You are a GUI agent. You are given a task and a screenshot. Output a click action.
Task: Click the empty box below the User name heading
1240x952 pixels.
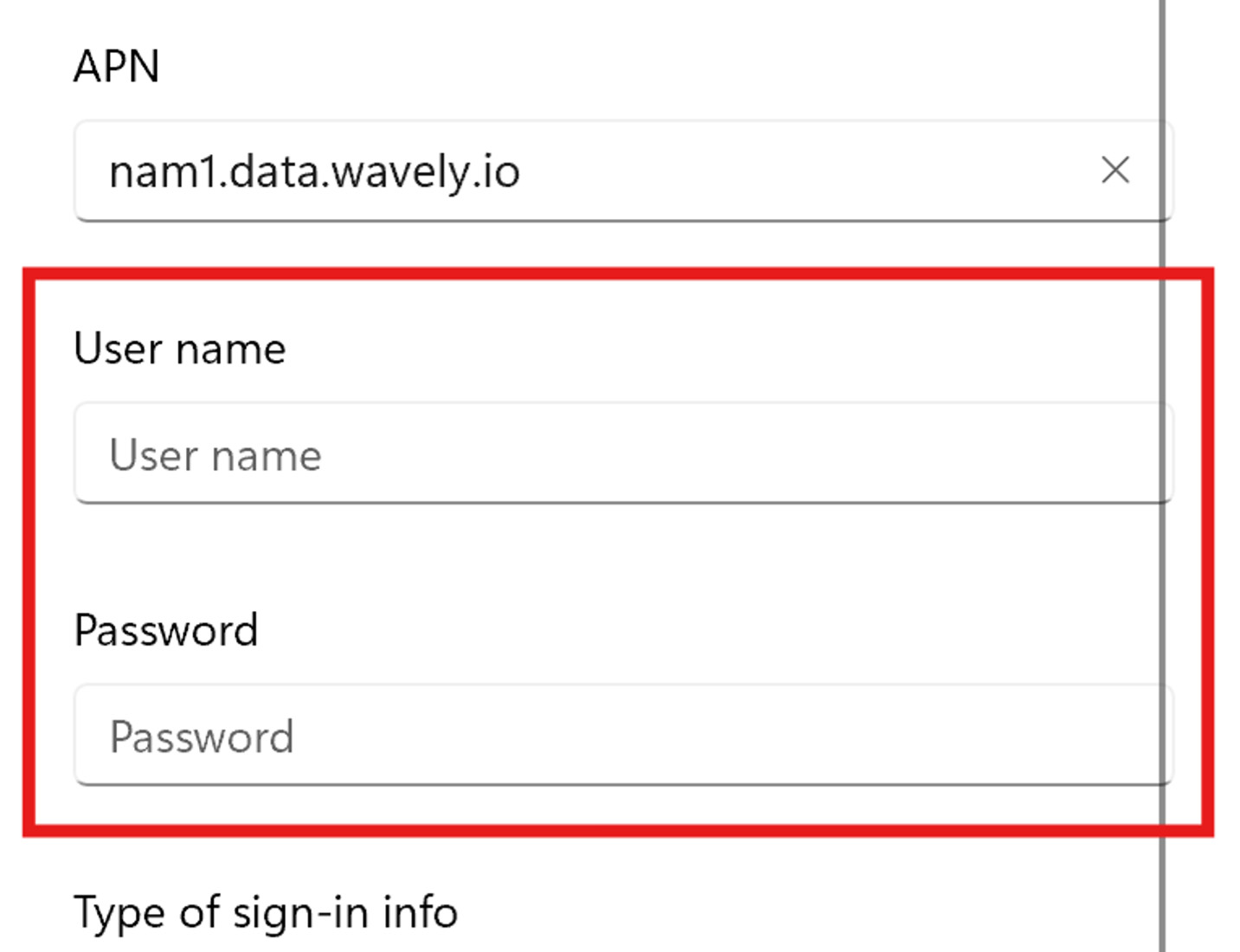[x=623, y=453]
